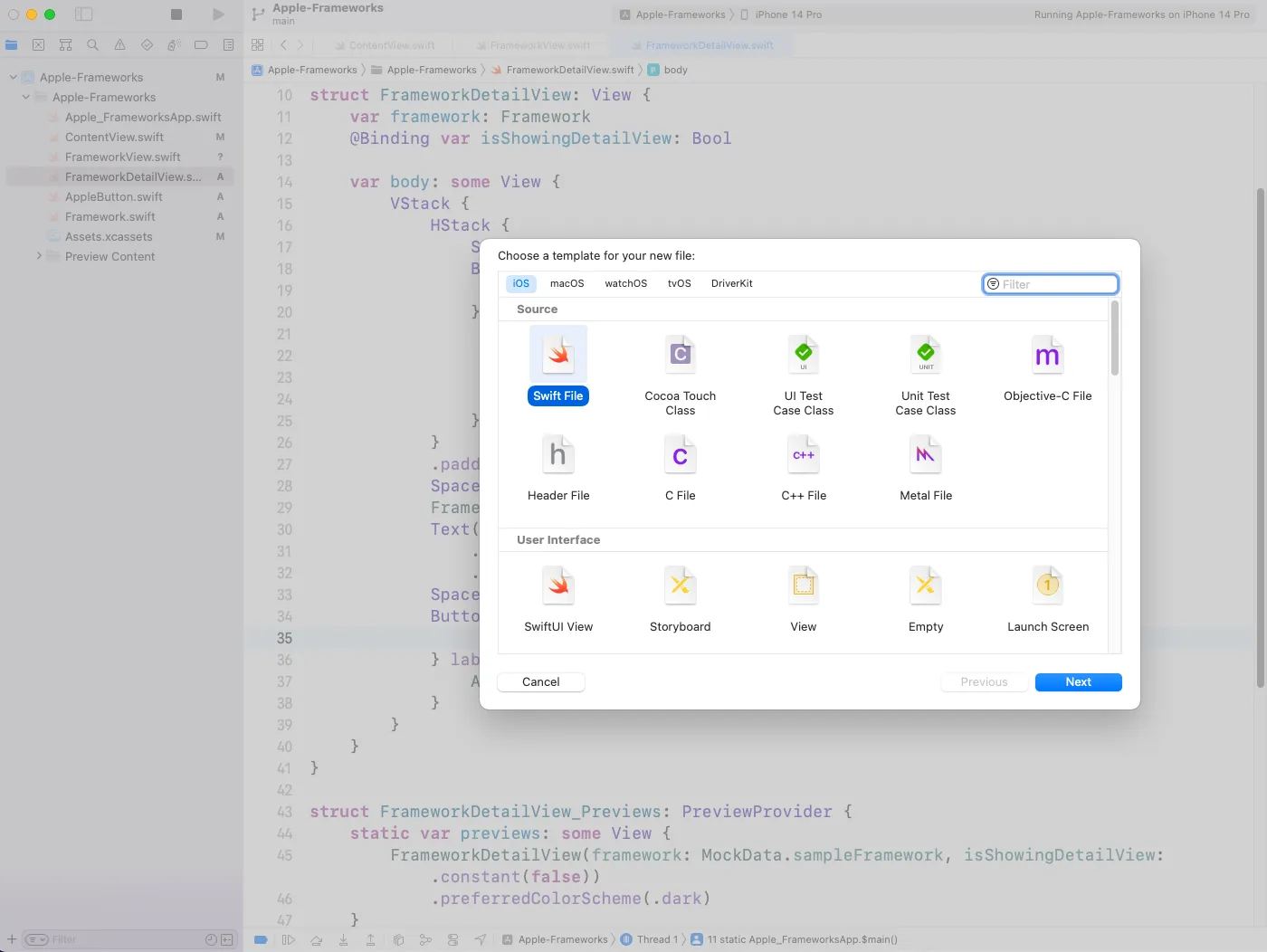This screenshot has height=952, width=1267.
Task: Choose the Cocoa Touch Class template
Action: pos(680,354)
